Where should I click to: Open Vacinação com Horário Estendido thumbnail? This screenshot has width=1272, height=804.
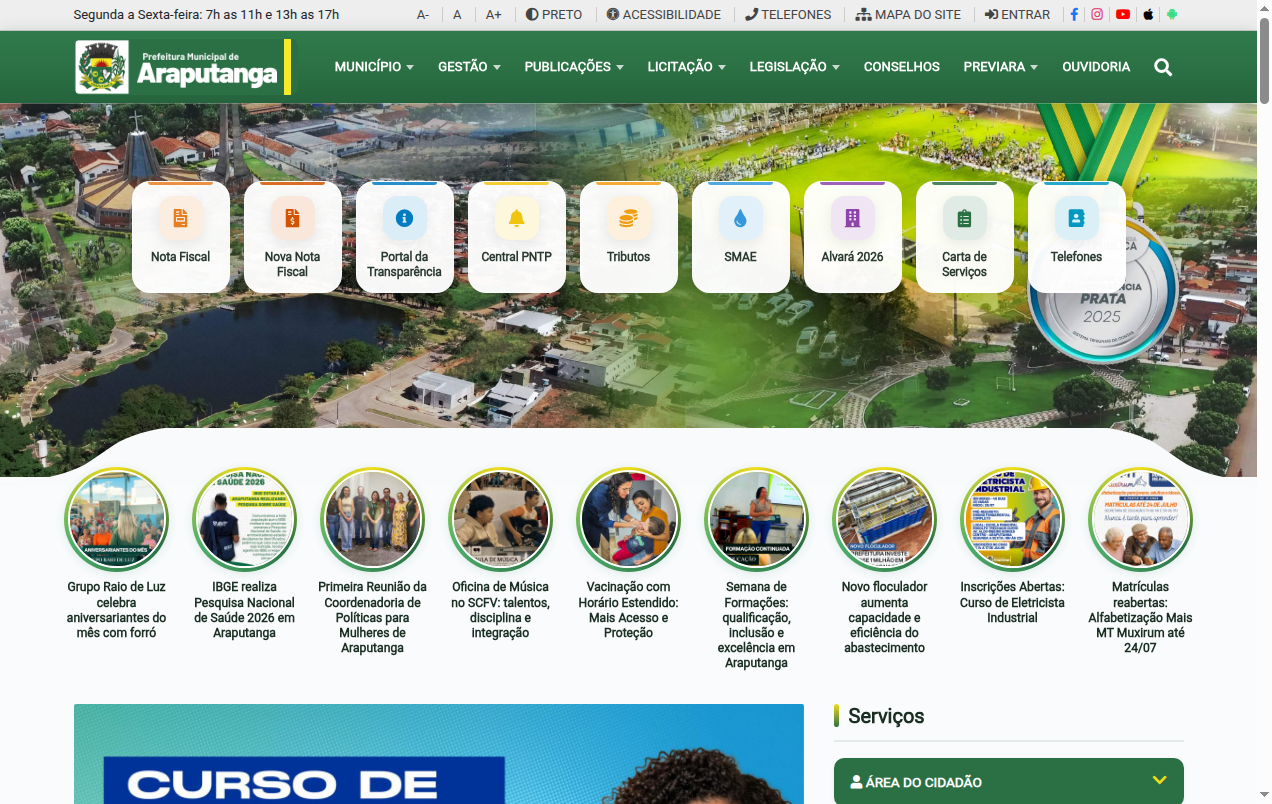click(628, 520)
